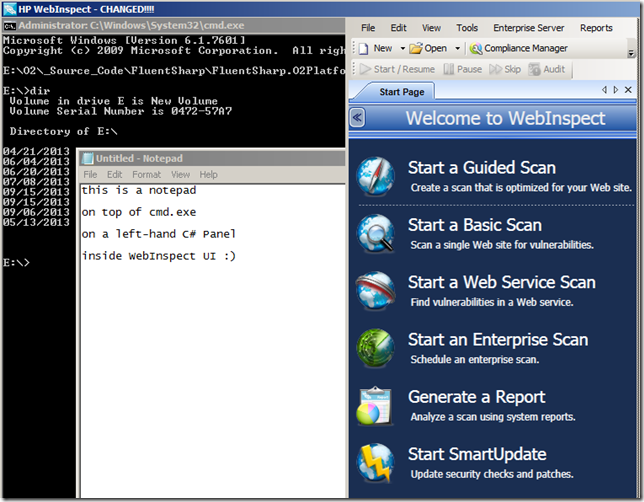Open the Format menu in Notepad
644x502 pixels.
click(146, 174)
